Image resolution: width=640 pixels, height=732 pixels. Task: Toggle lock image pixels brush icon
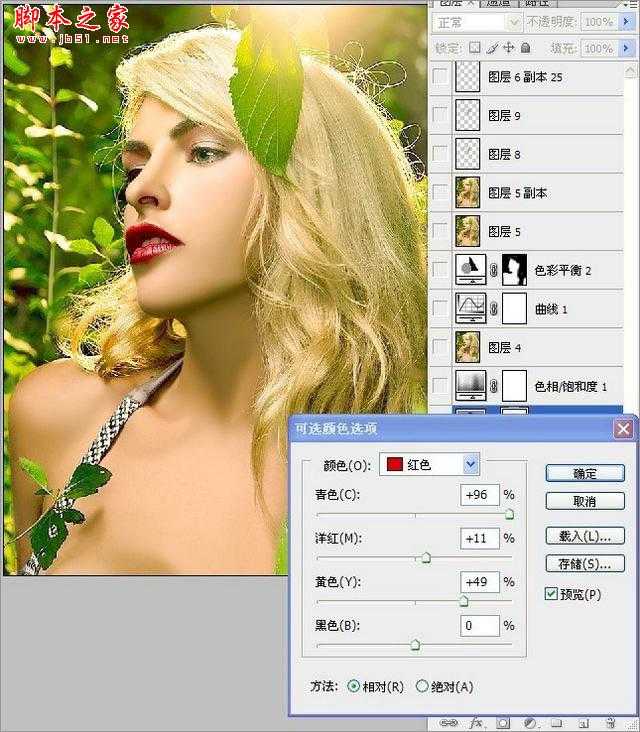[x=492, y=48]
